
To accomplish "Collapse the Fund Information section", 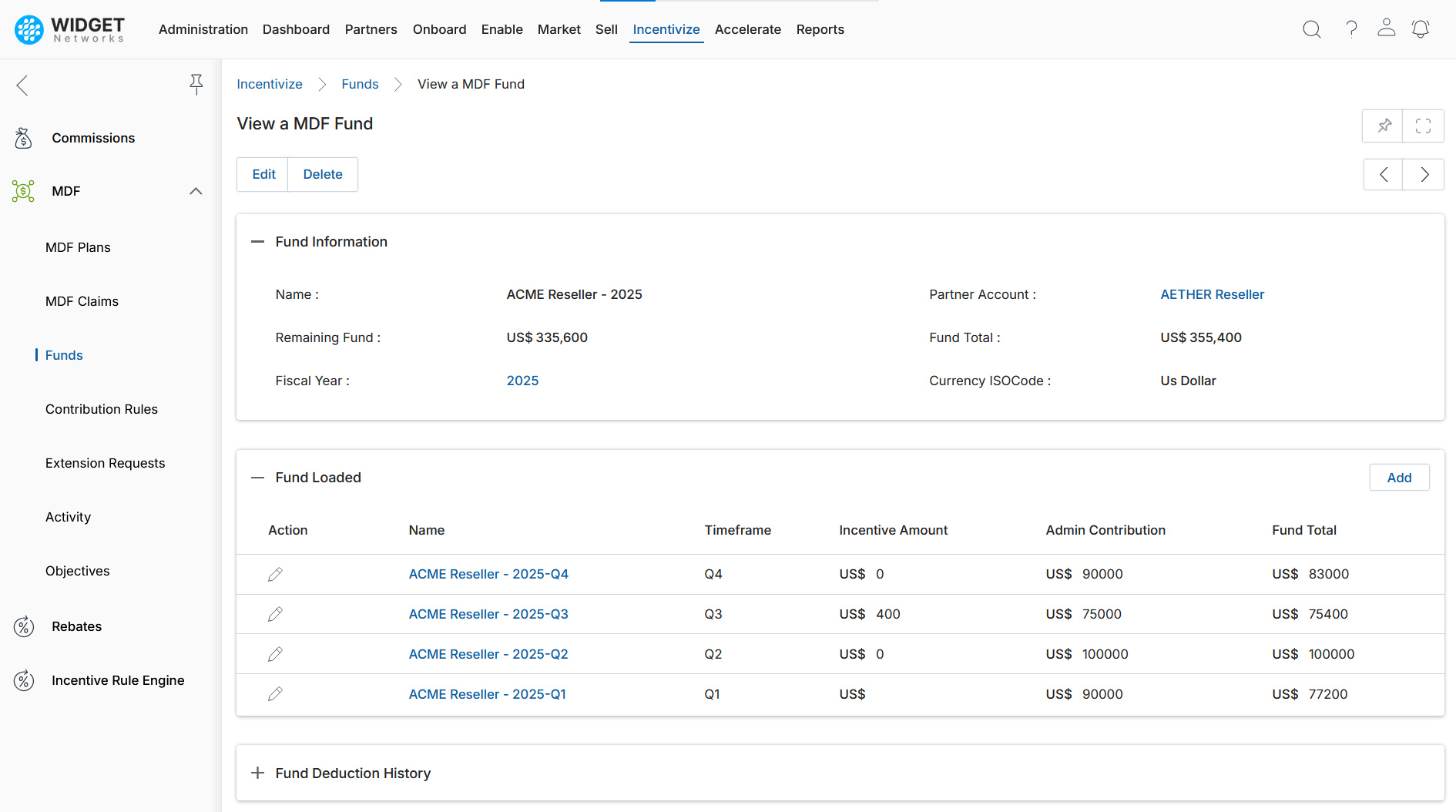I will [x=257, y=242].
